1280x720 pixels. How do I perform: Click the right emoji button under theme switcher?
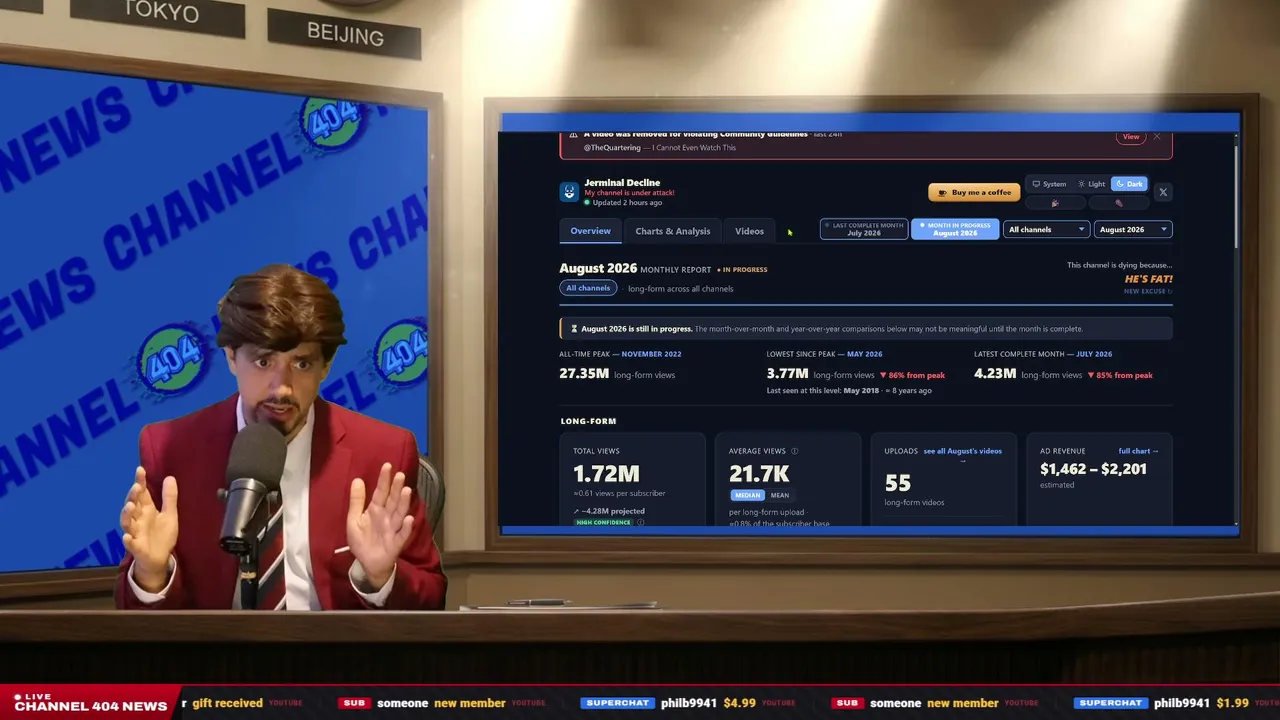[x=1118, y=203]
